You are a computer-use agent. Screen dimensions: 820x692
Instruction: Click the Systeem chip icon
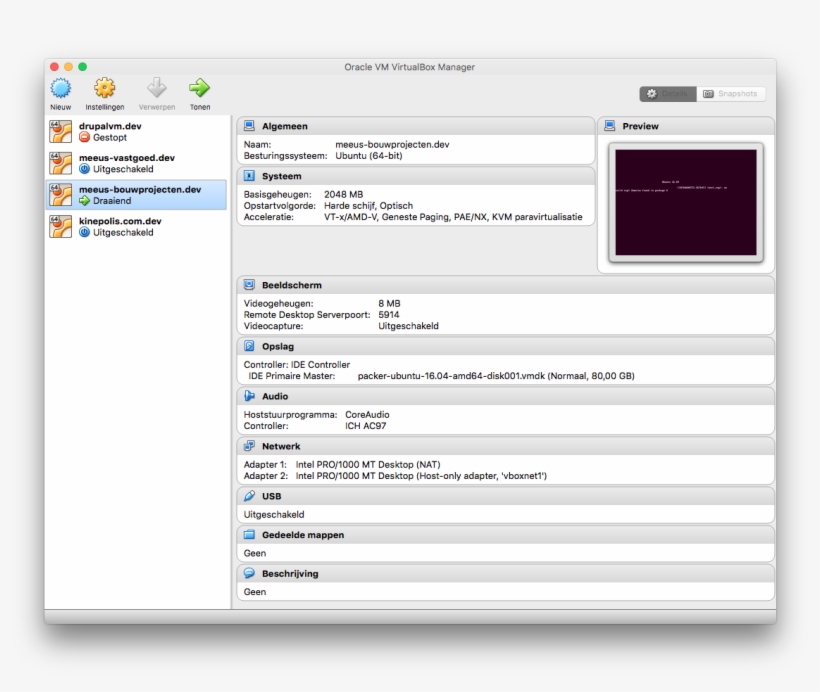[249, 176]
